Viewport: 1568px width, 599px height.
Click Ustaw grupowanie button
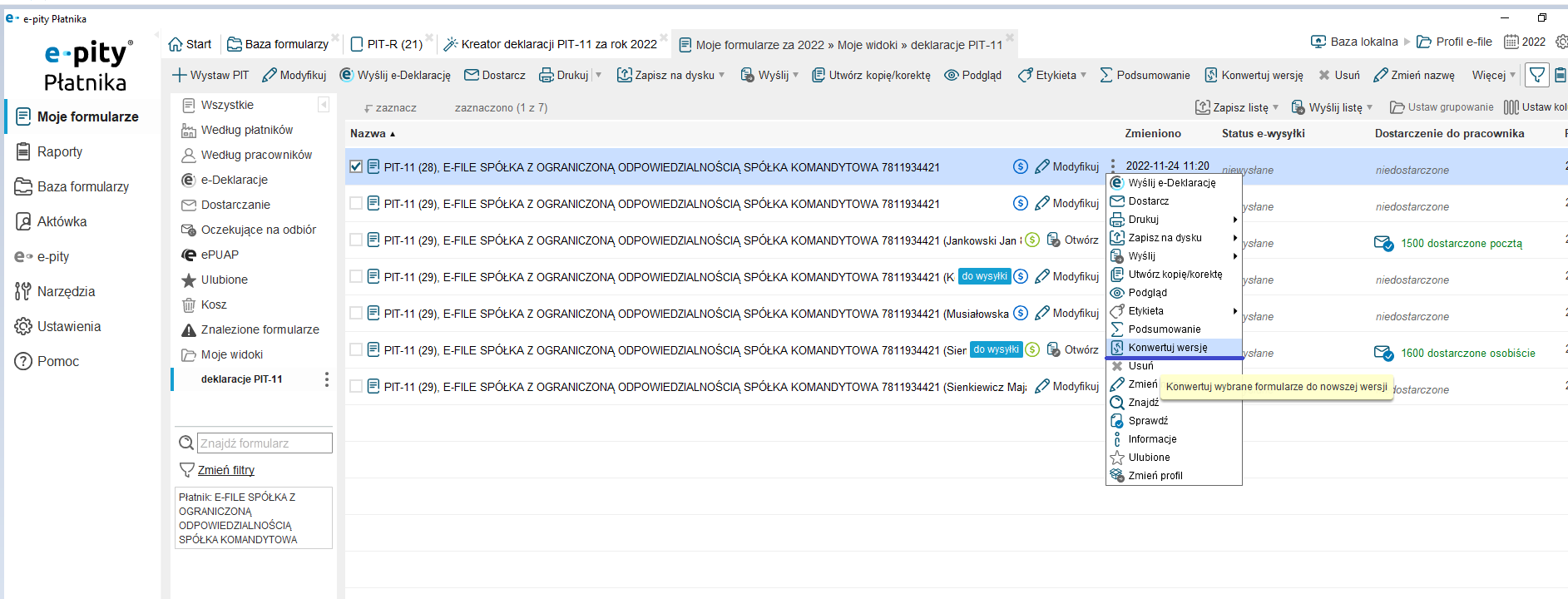[x=1442, y=107]
